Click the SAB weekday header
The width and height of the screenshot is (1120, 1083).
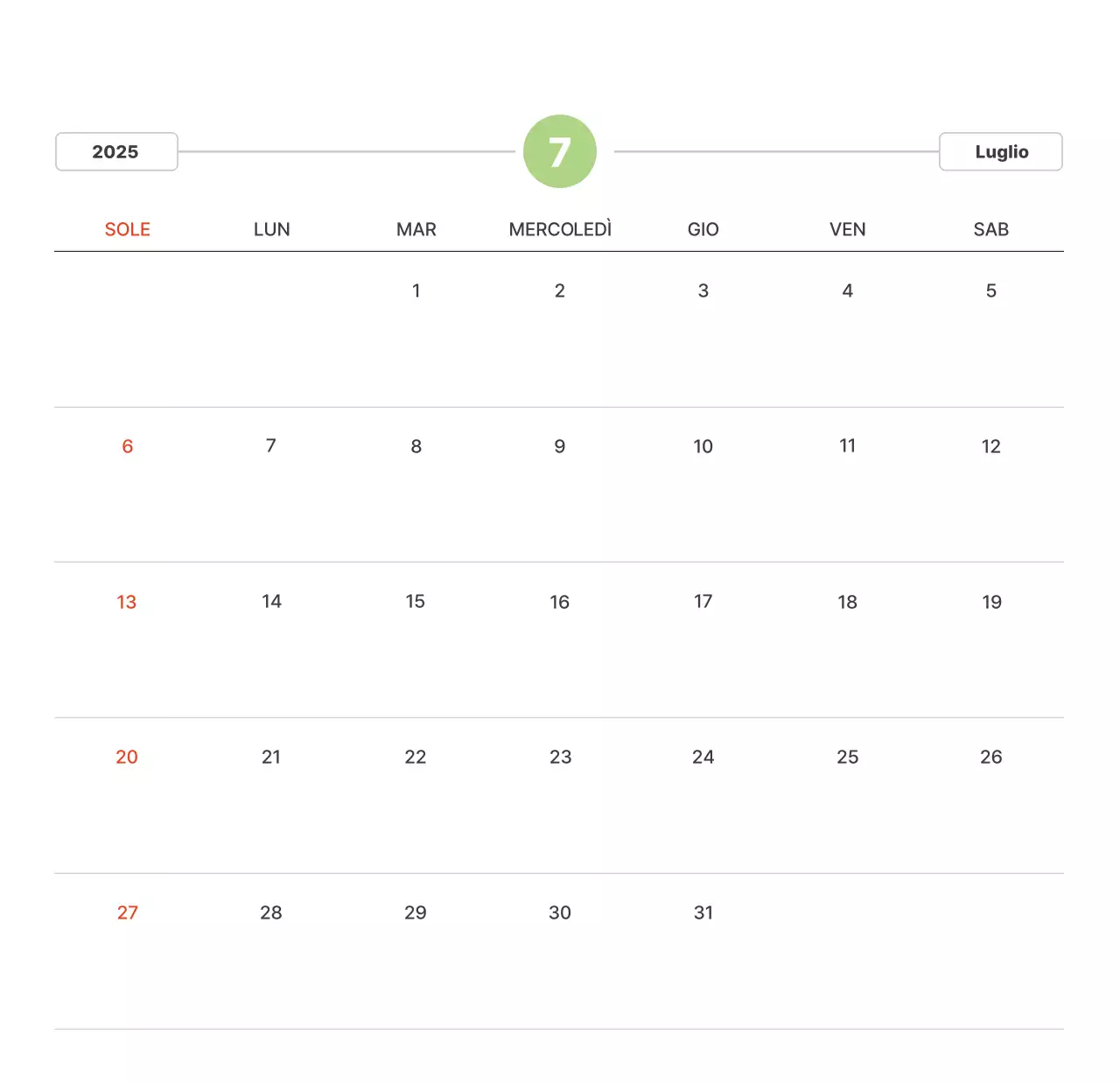click(990, 229)
